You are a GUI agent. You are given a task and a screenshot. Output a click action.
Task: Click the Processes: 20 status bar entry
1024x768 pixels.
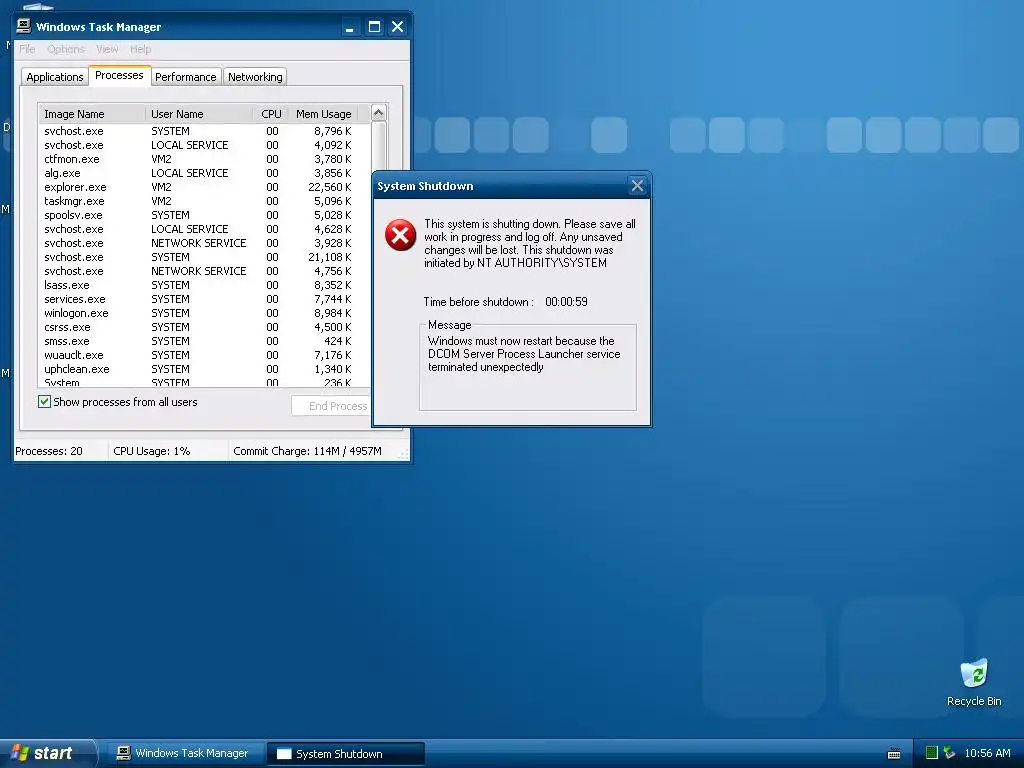[x=49, y=451]
